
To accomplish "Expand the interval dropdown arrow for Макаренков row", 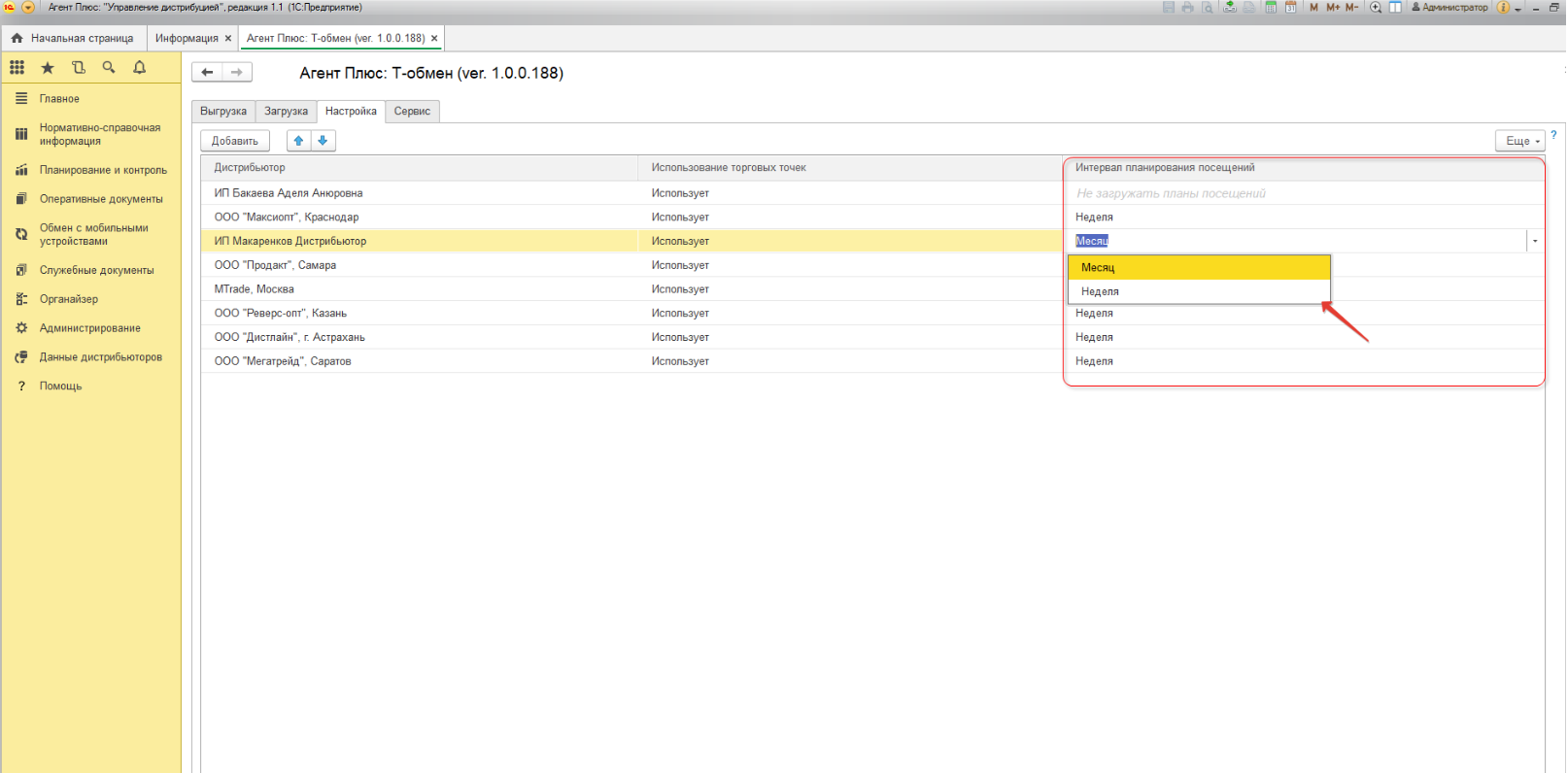I will click(x=1535, y=241).
